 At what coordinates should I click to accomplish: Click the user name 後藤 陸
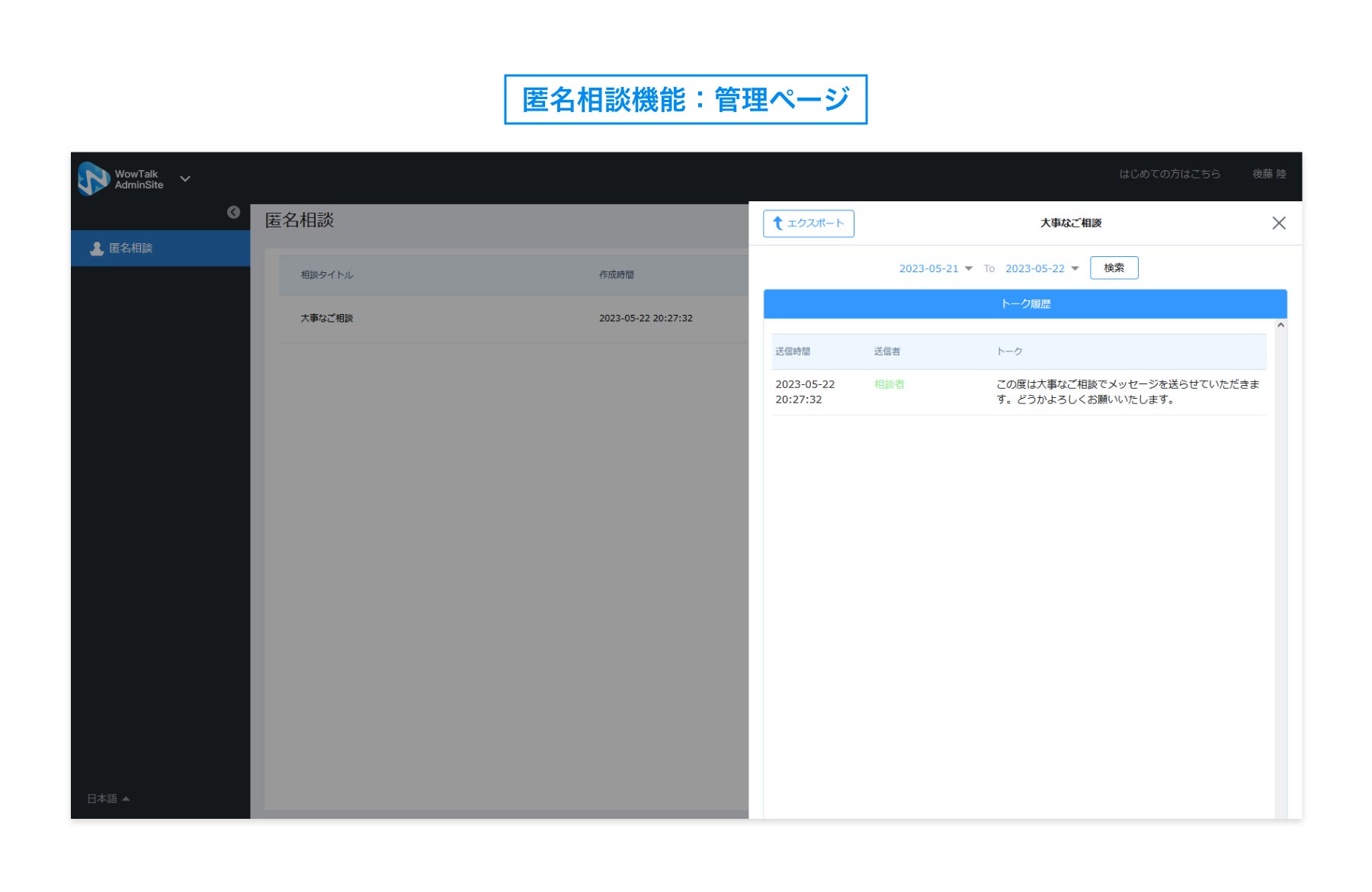click(x=1269, y=174)
